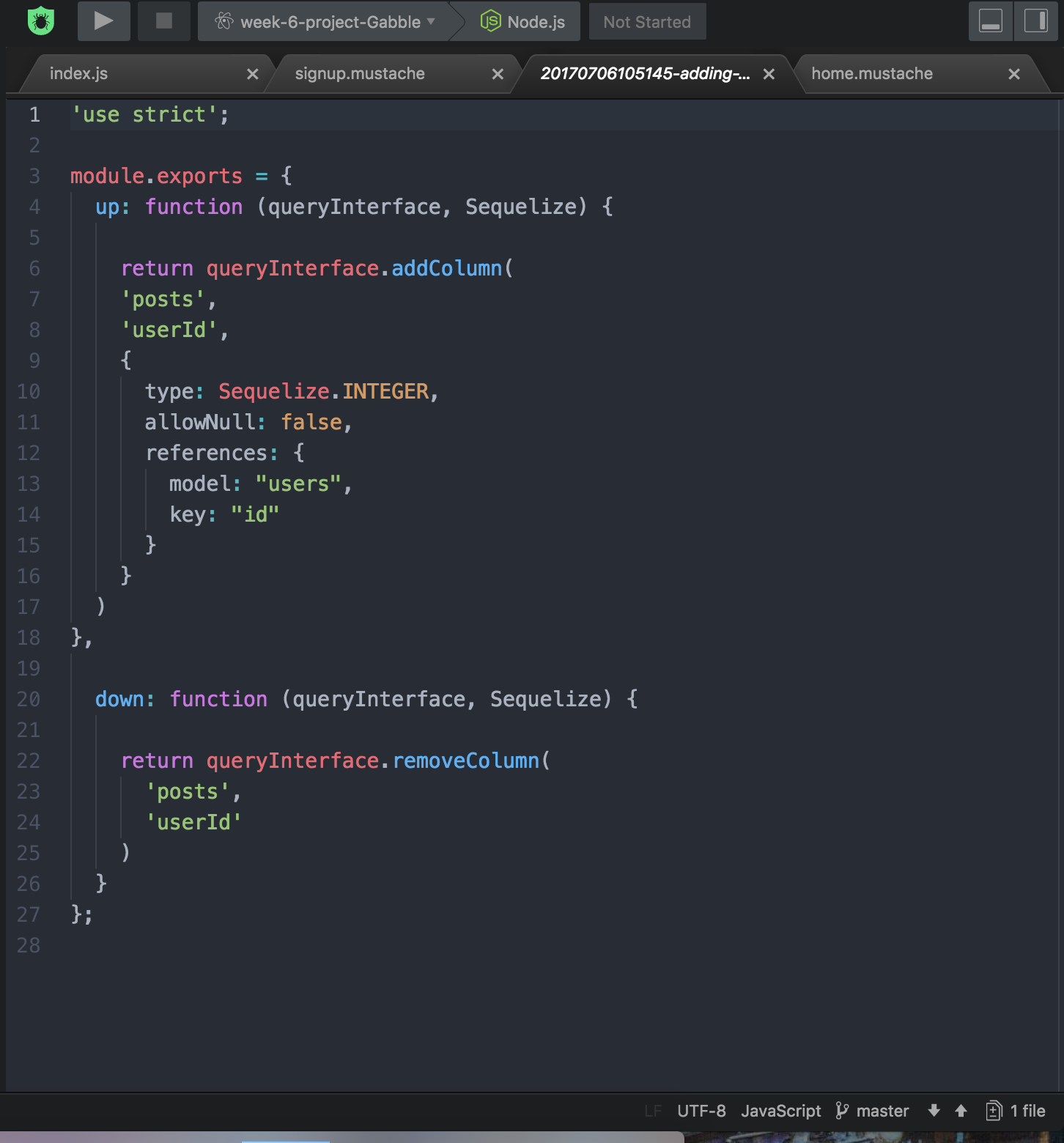
Task: Click the git push up-arrow icon
Action: pyautogui.click(x=961, y=1111)
